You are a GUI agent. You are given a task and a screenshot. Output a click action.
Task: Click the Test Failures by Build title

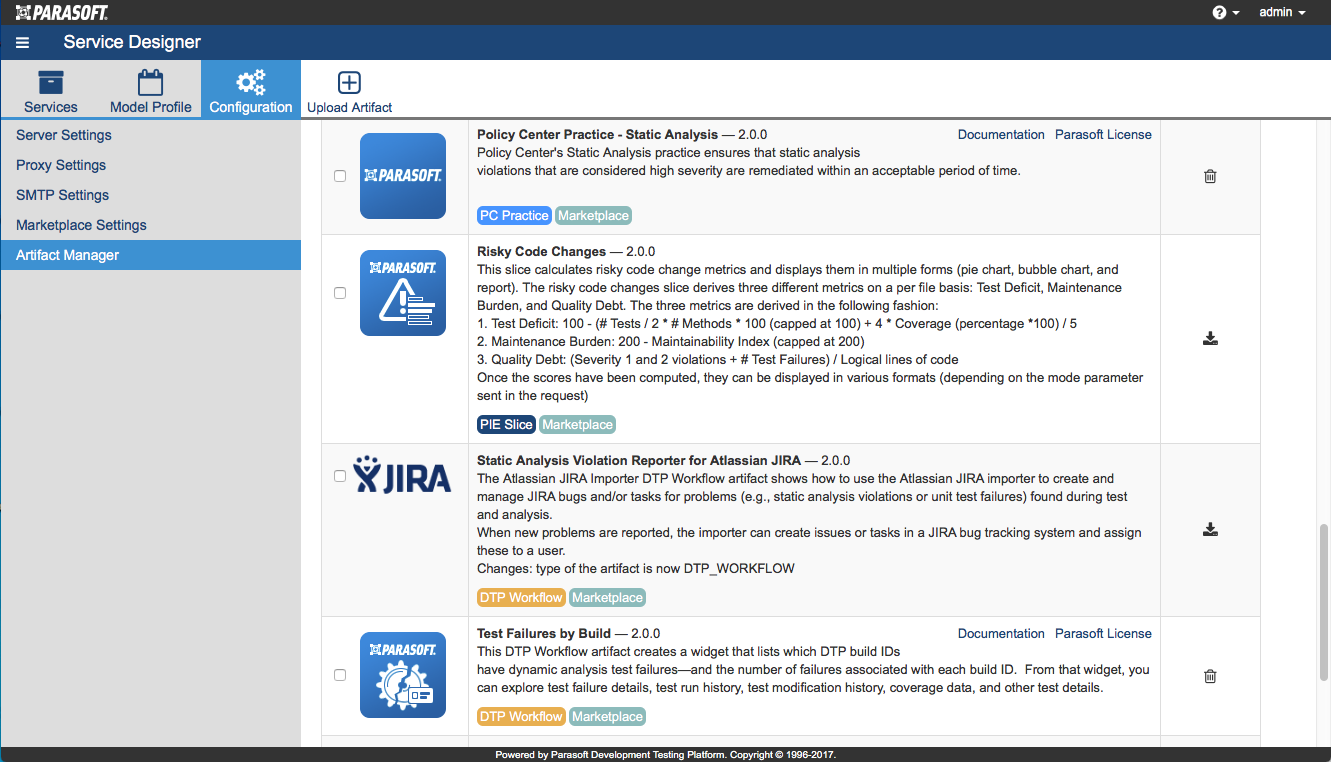[x=544, y=633]
